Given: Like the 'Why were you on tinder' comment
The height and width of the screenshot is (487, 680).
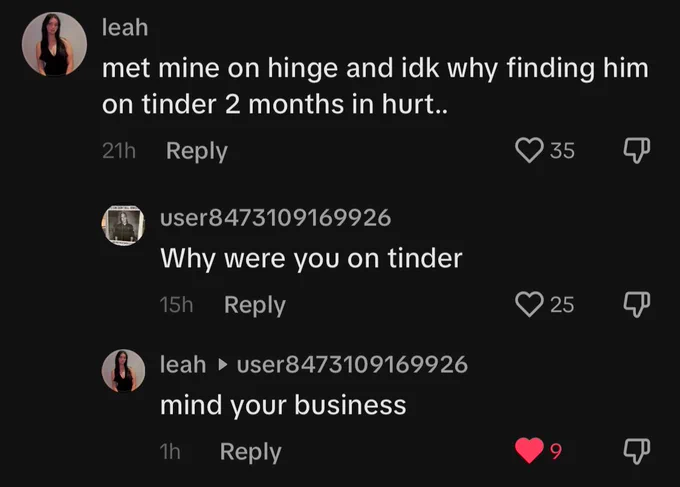Looking at the screenshot, I should click(x=529, y=304).
